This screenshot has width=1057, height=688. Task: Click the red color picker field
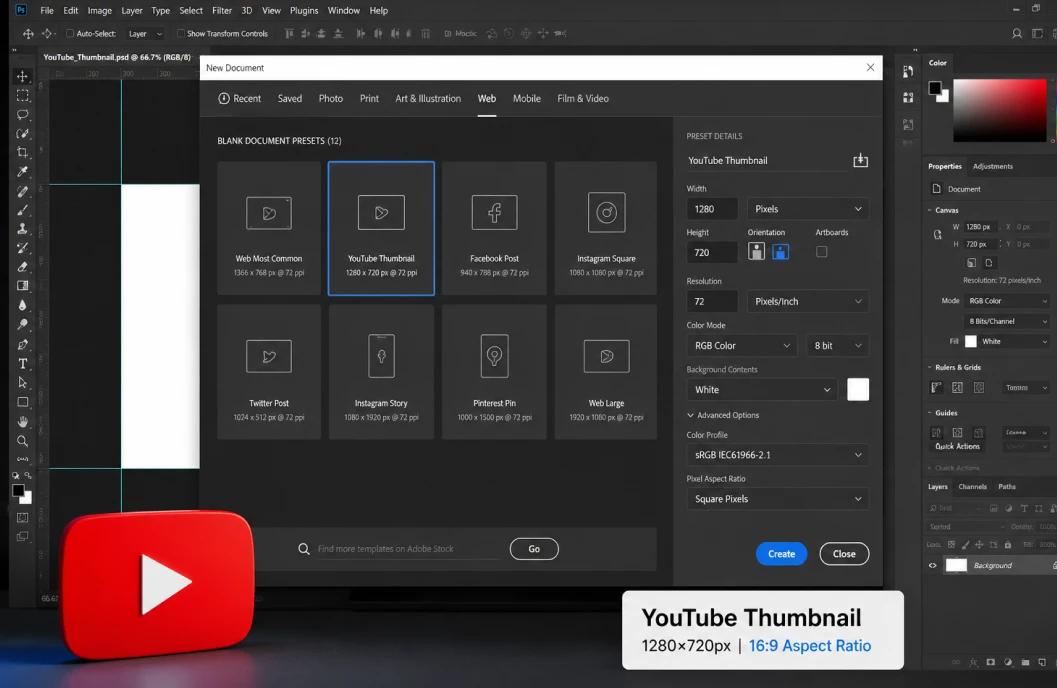[1000, 111]
